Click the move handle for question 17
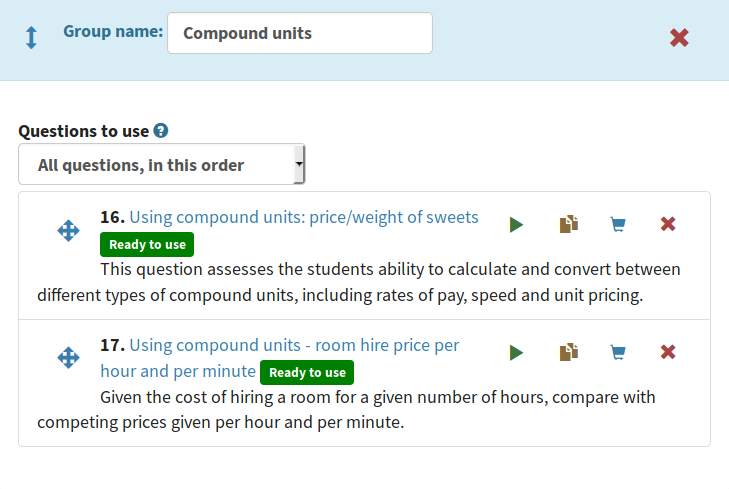 (x=68, y=357)
